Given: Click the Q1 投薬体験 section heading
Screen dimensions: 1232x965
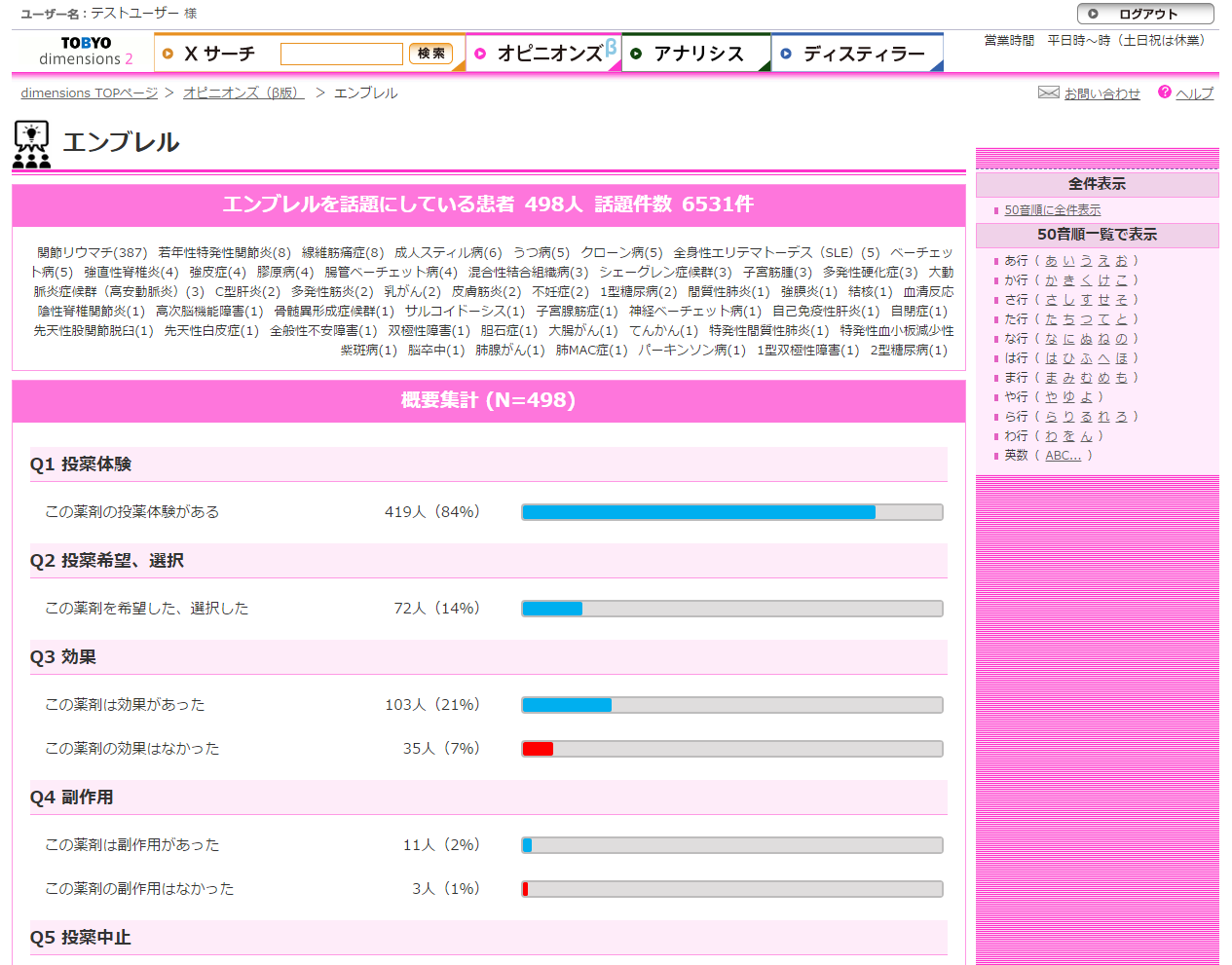Looking at the screenshot, I should (489, 464).
